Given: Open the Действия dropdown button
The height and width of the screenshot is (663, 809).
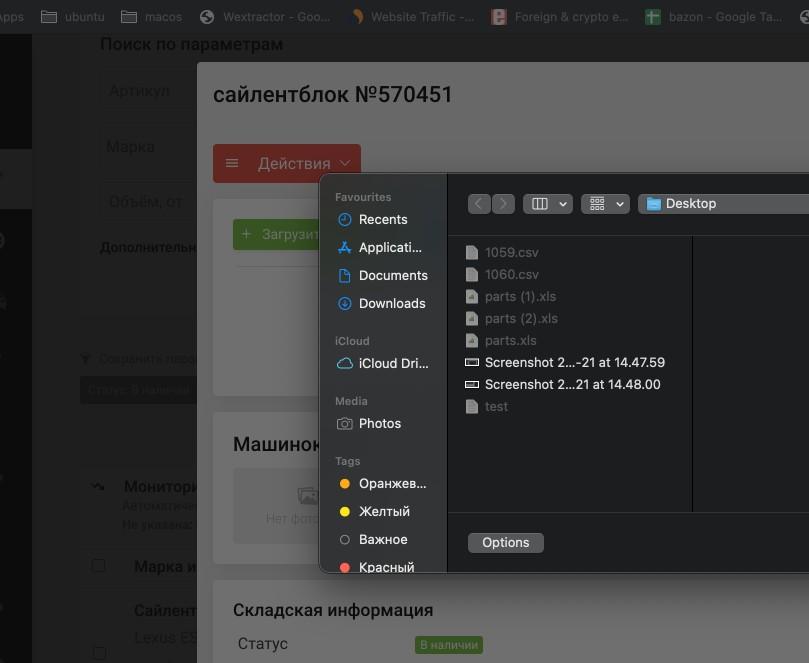Looking at the screenshot, I should [287, 164].
